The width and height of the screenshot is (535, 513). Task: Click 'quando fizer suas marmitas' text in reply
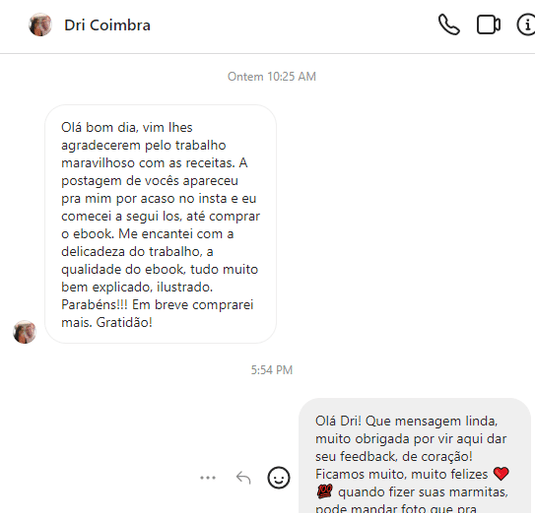pos(423,492)
